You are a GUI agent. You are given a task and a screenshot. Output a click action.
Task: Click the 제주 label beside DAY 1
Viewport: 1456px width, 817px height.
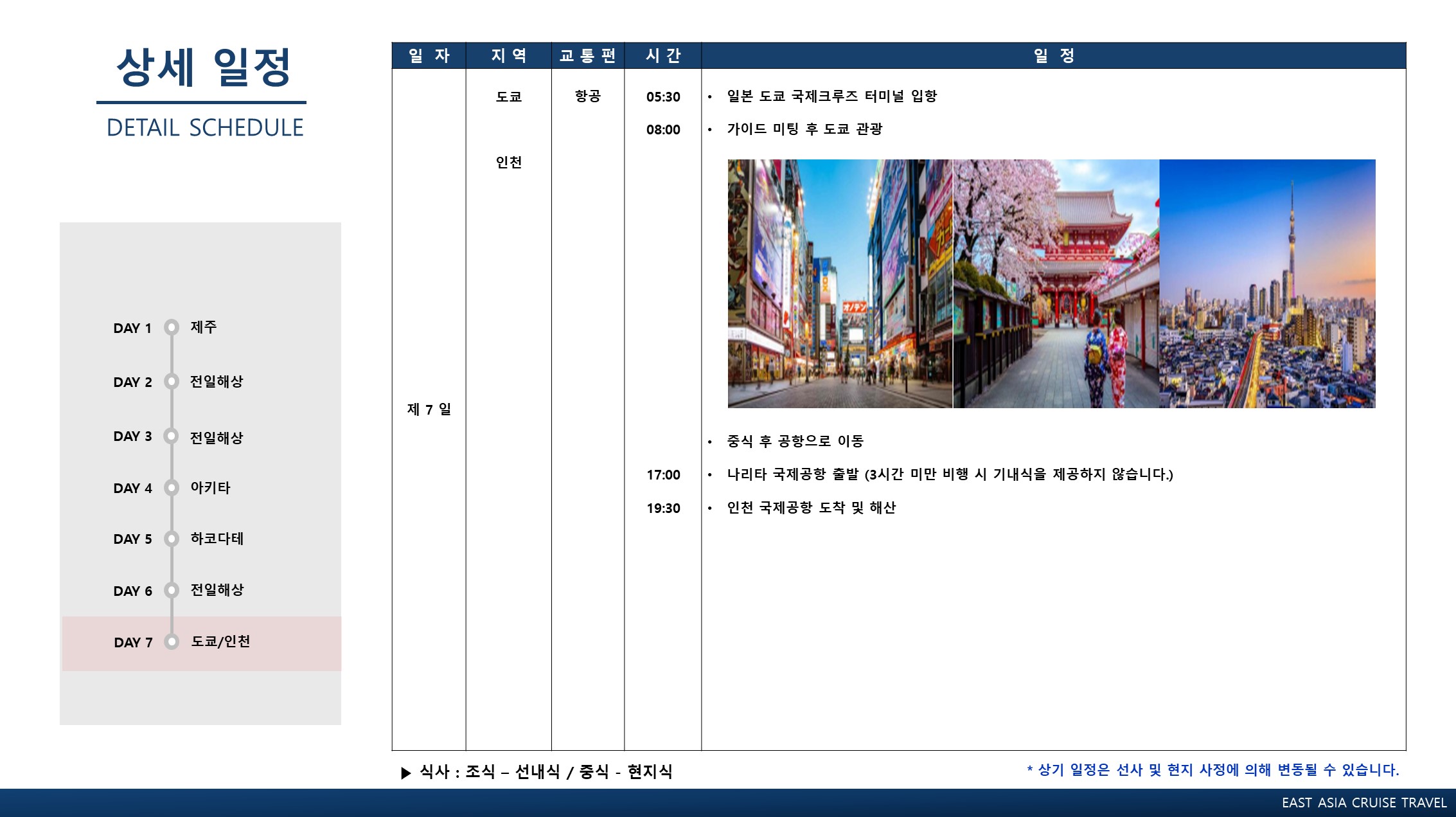(203, 327)
